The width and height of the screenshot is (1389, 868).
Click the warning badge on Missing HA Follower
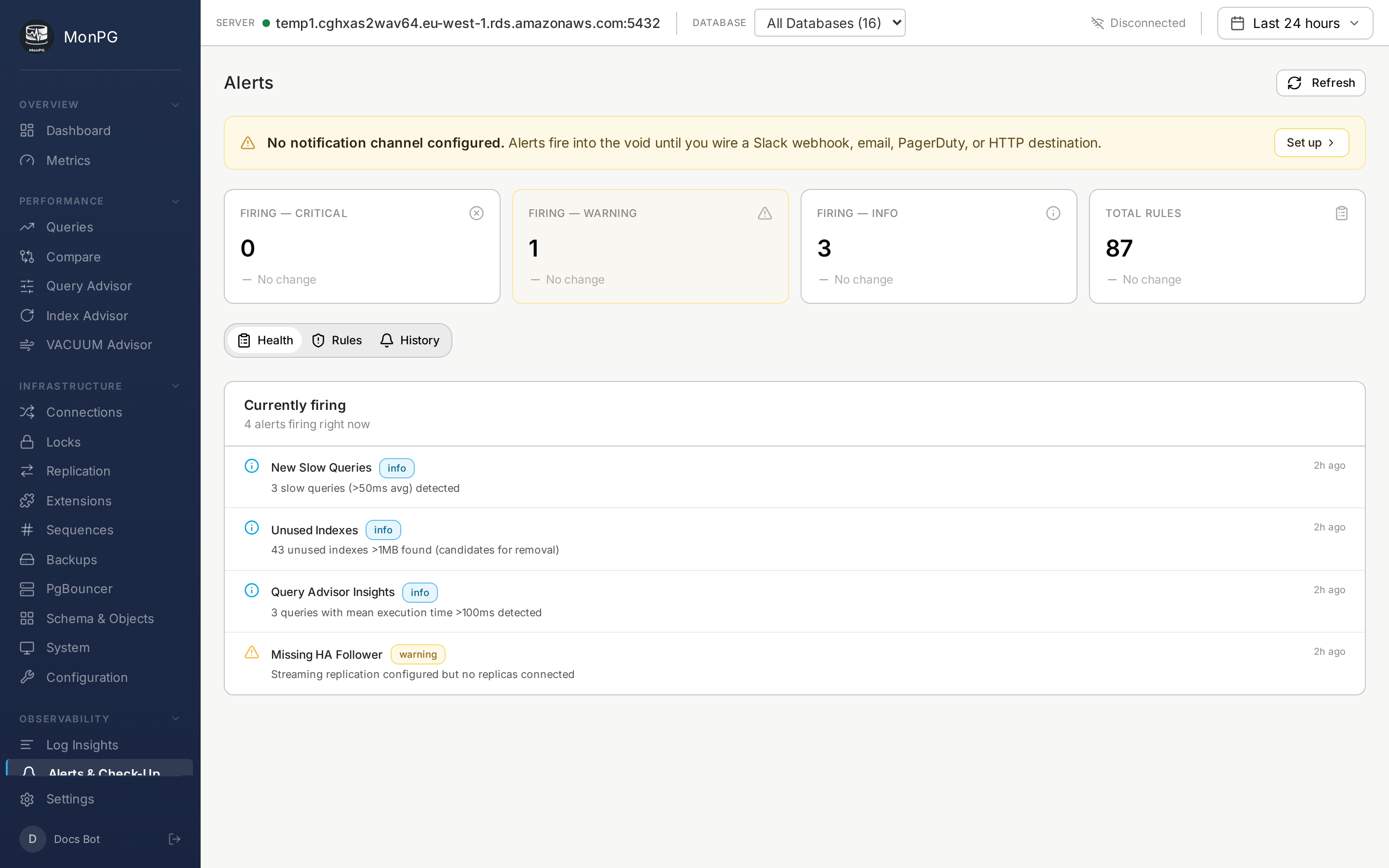(x=418, y=654)
